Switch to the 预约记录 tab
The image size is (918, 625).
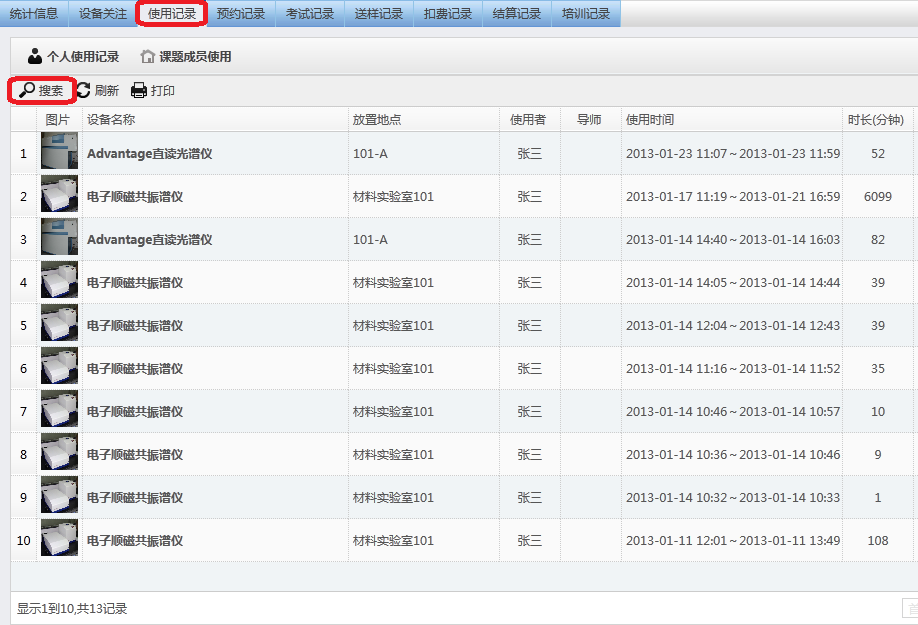click(241, 14)
